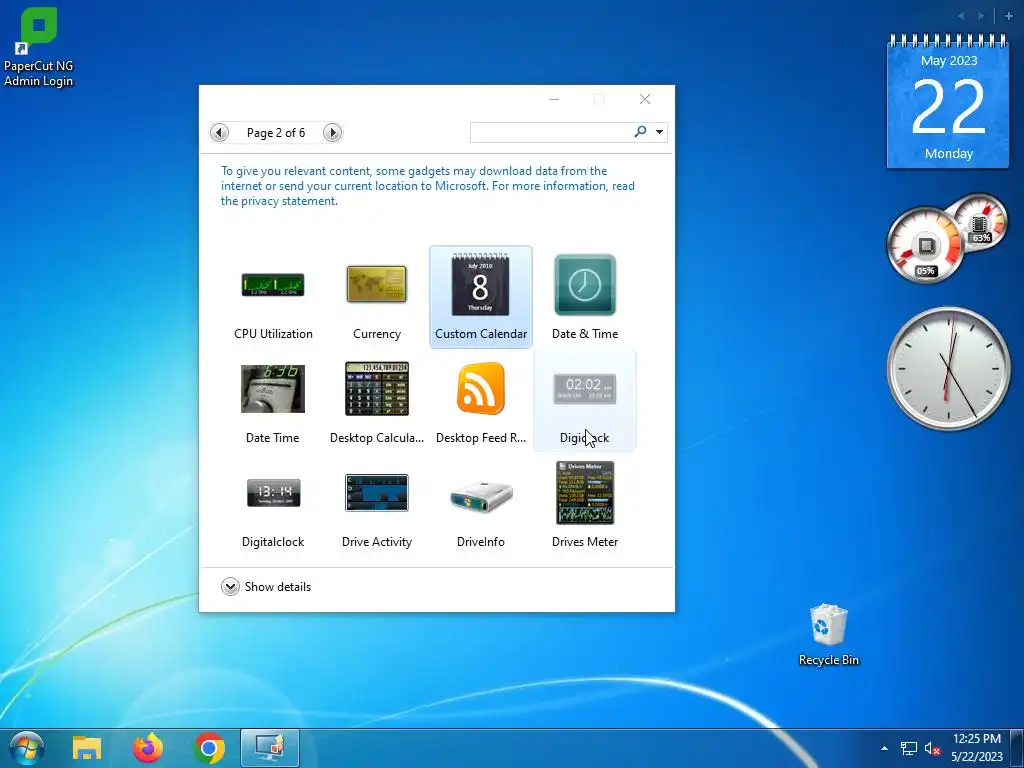Viewport: 1024px width, 768px height.
Task: Select the Custom Calendar gadget
Action: click(481, 296)
